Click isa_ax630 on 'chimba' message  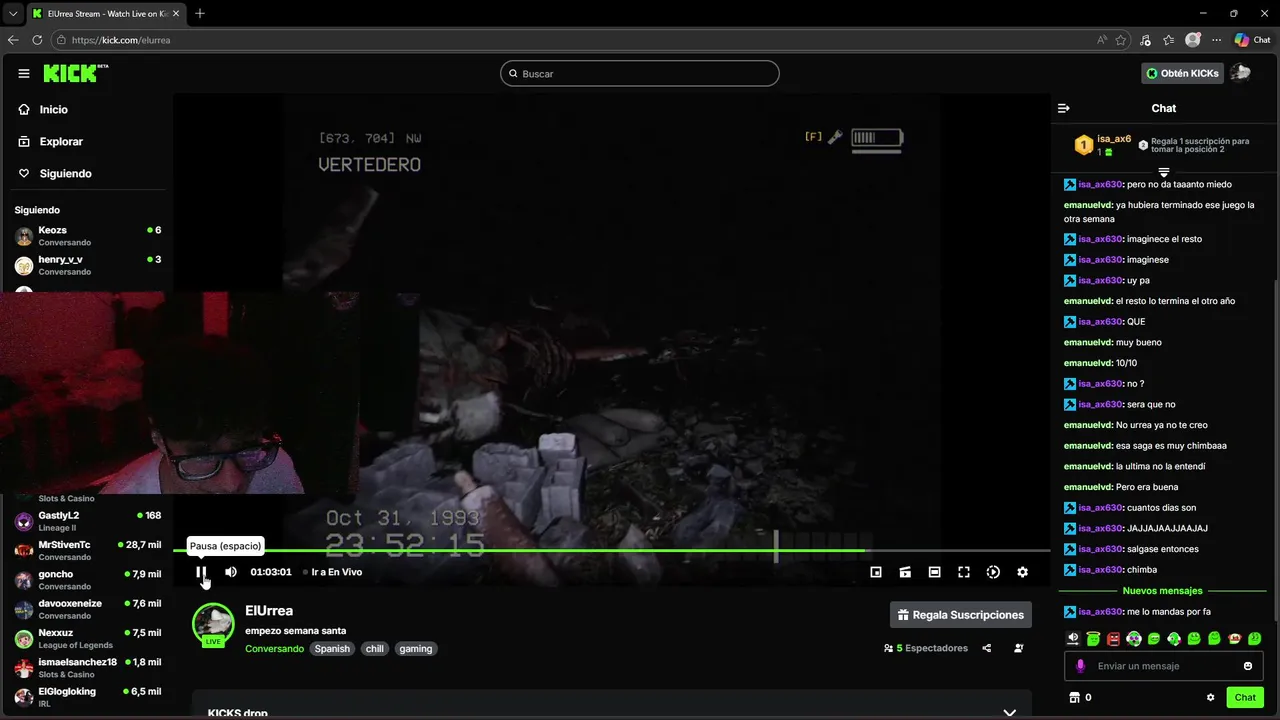coord(1100,570)
